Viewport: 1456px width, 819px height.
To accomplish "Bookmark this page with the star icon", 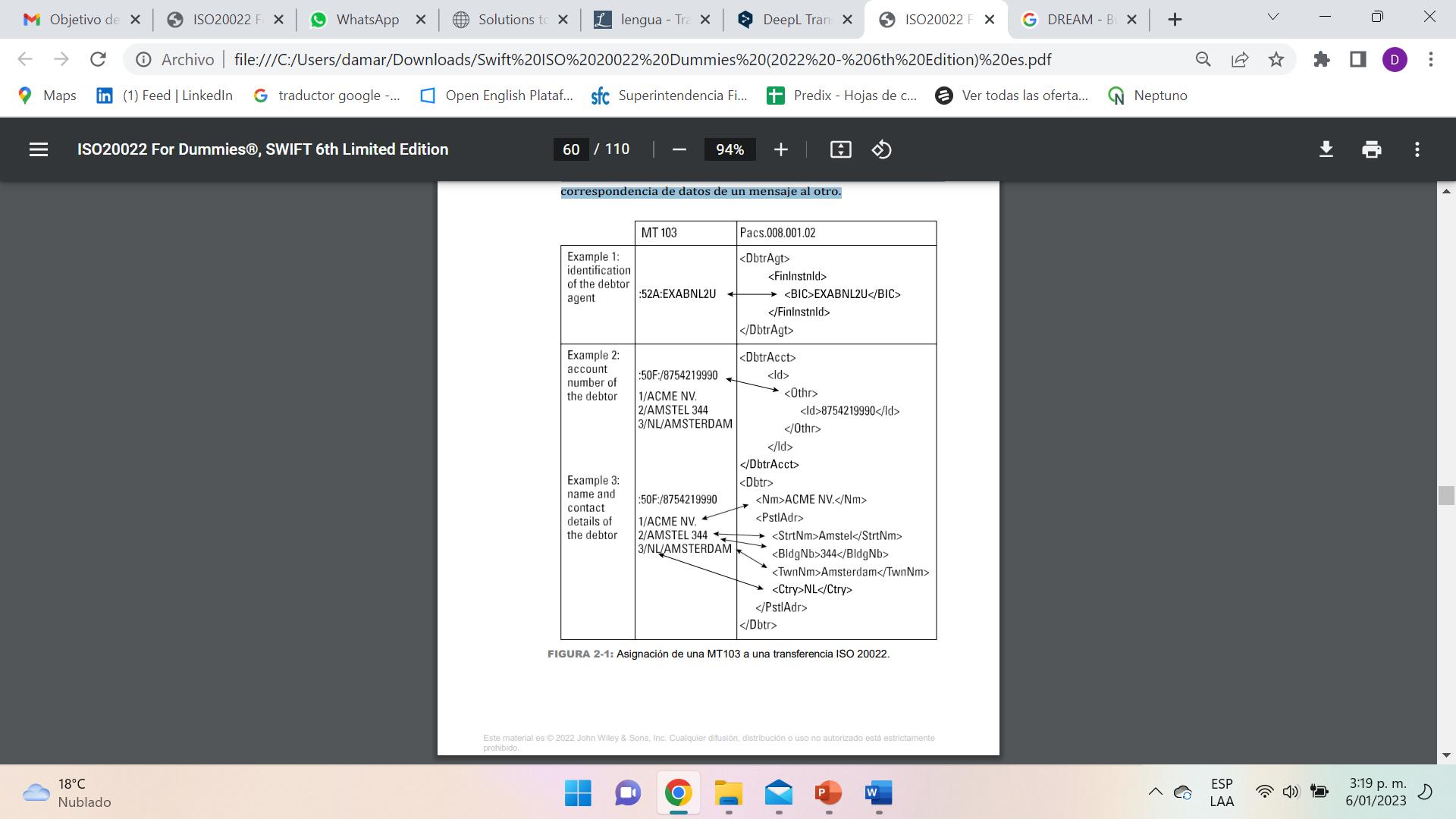I will (x=1276, y=59).
